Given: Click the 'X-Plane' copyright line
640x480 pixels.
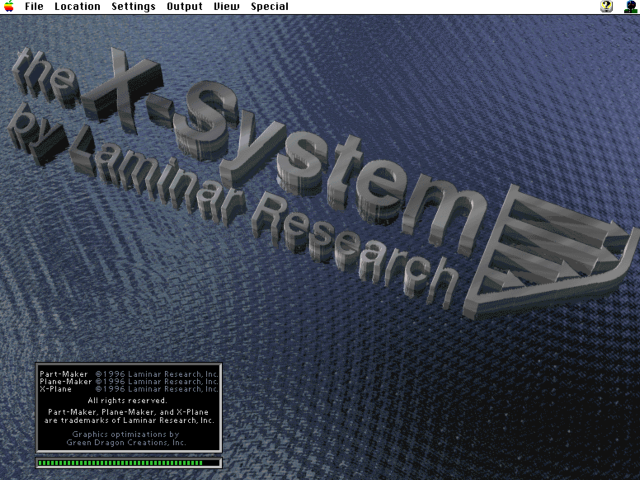Looking at the screenshot, I should 129,389.
